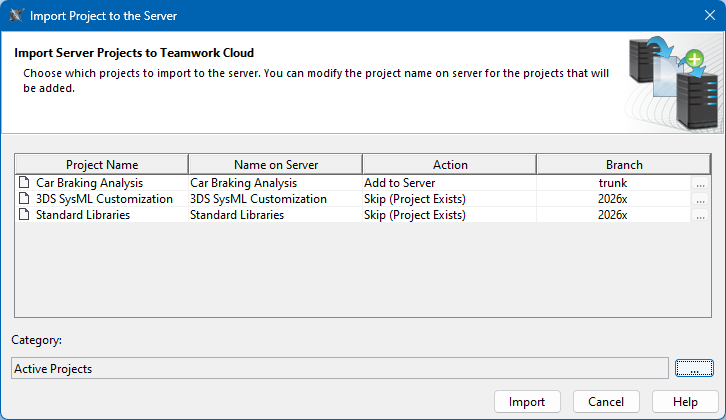Click the file icon beside Standard Libraries

click(x=24, y=215)
